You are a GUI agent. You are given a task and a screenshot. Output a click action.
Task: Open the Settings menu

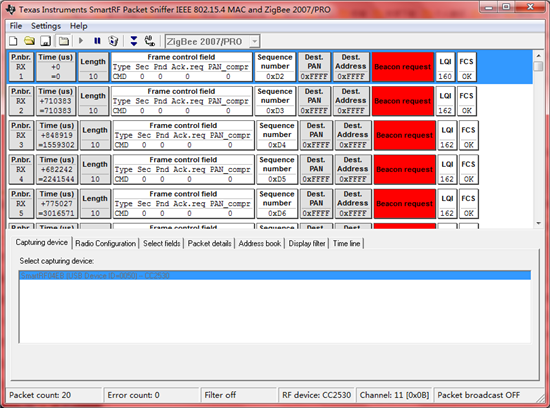point(46,26)
